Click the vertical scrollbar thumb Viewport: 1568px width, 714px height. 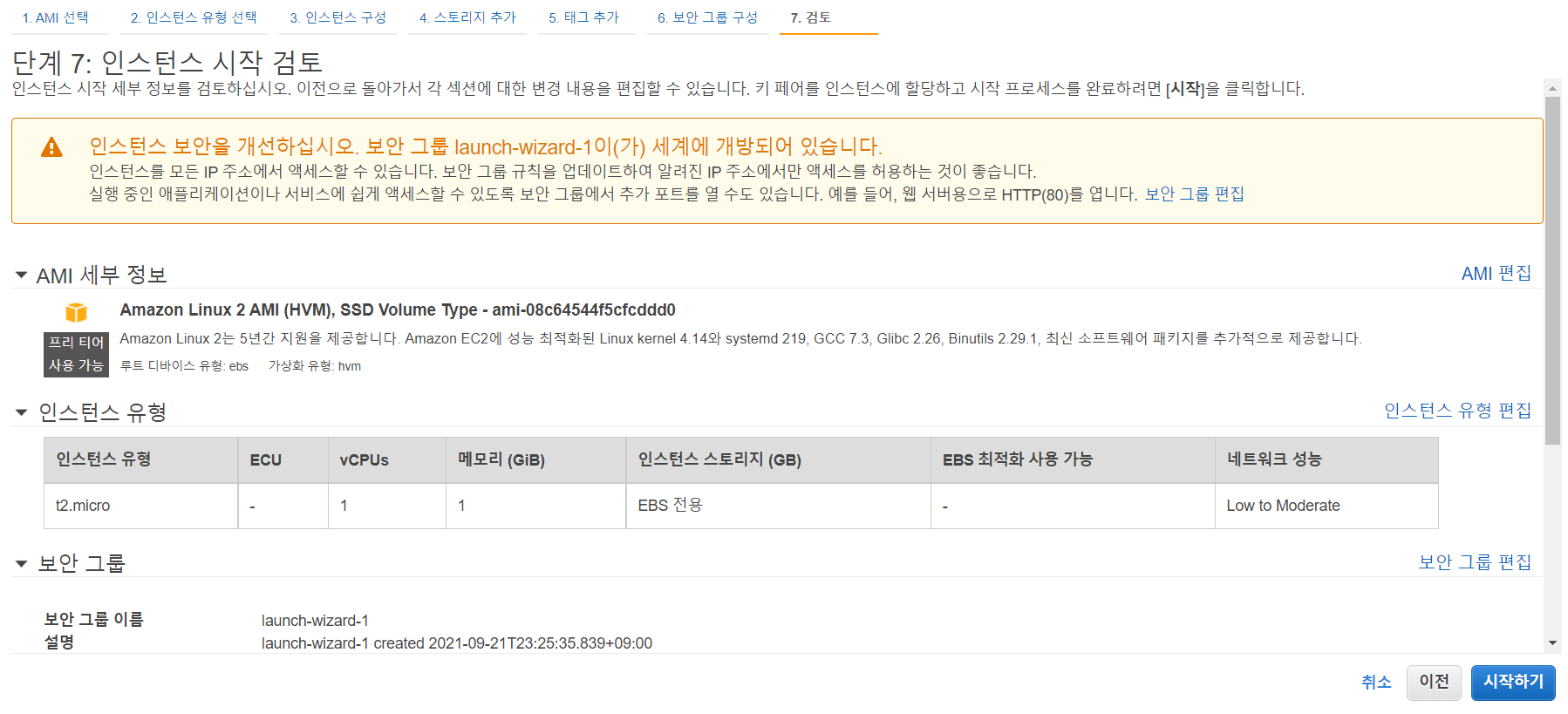tap(1552, 270)
